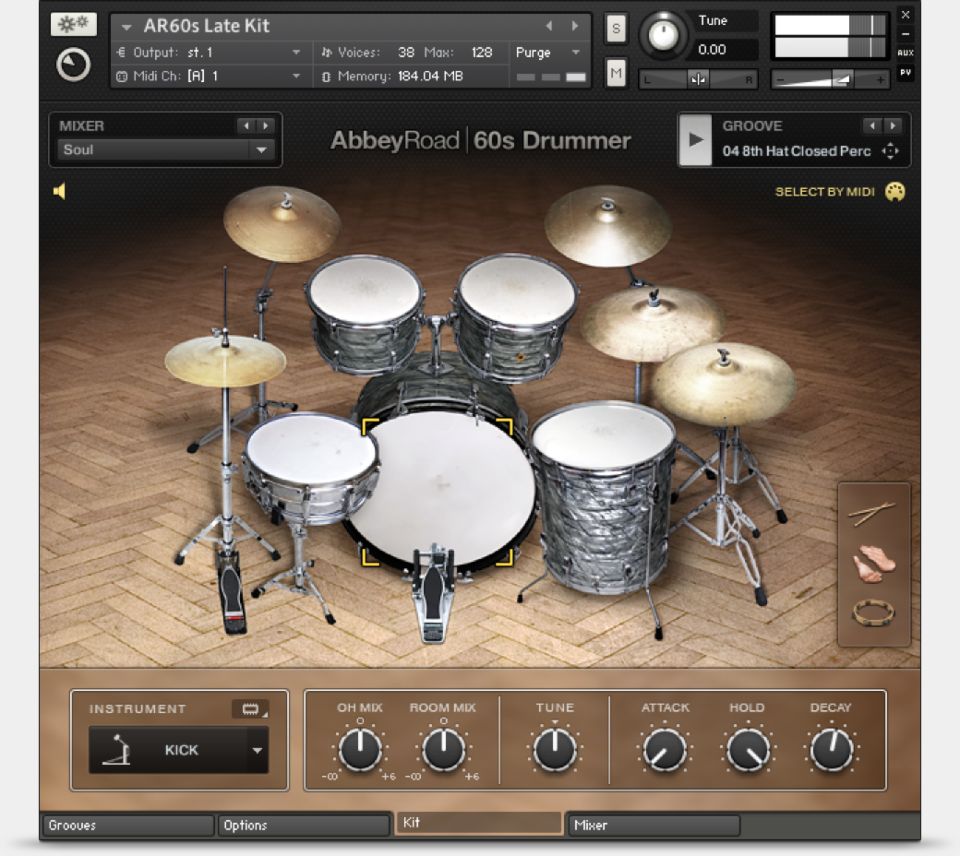Switch to the Grooves tab

pyautogui.click(x=128, y=825)
